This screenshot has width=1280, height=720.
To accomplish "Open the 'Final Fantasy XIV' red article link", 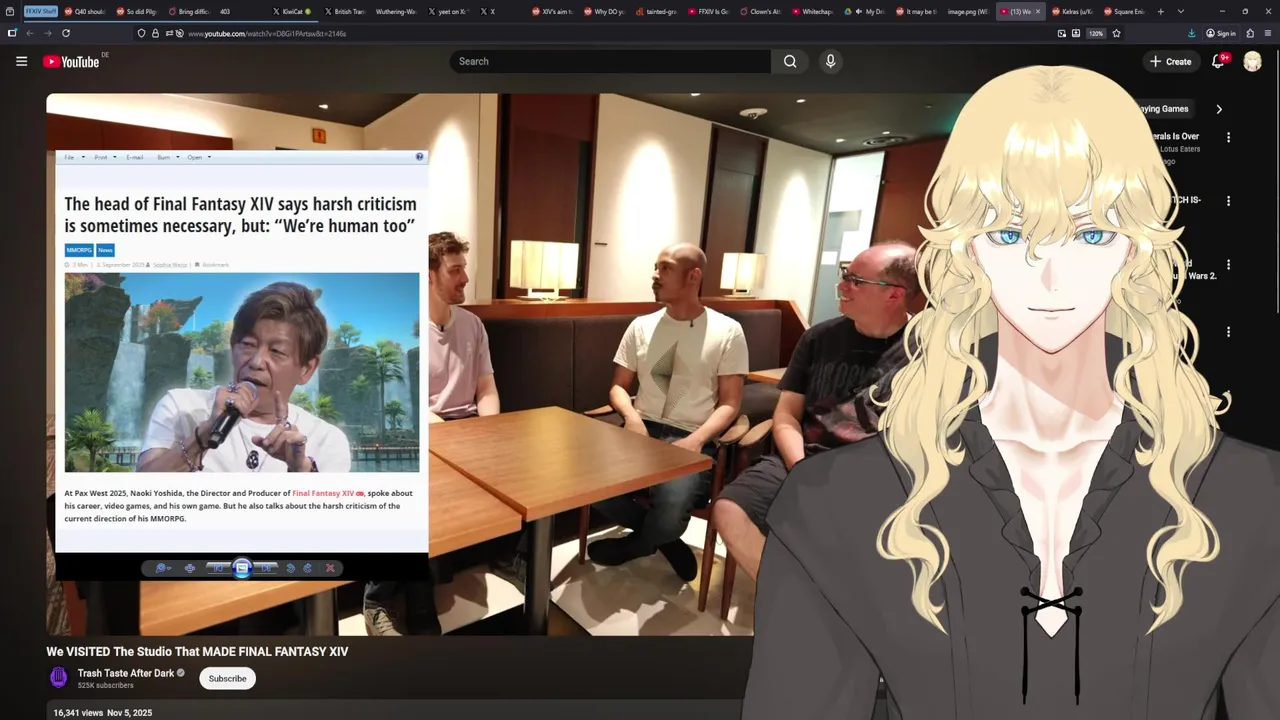I will tap(328, 493).
